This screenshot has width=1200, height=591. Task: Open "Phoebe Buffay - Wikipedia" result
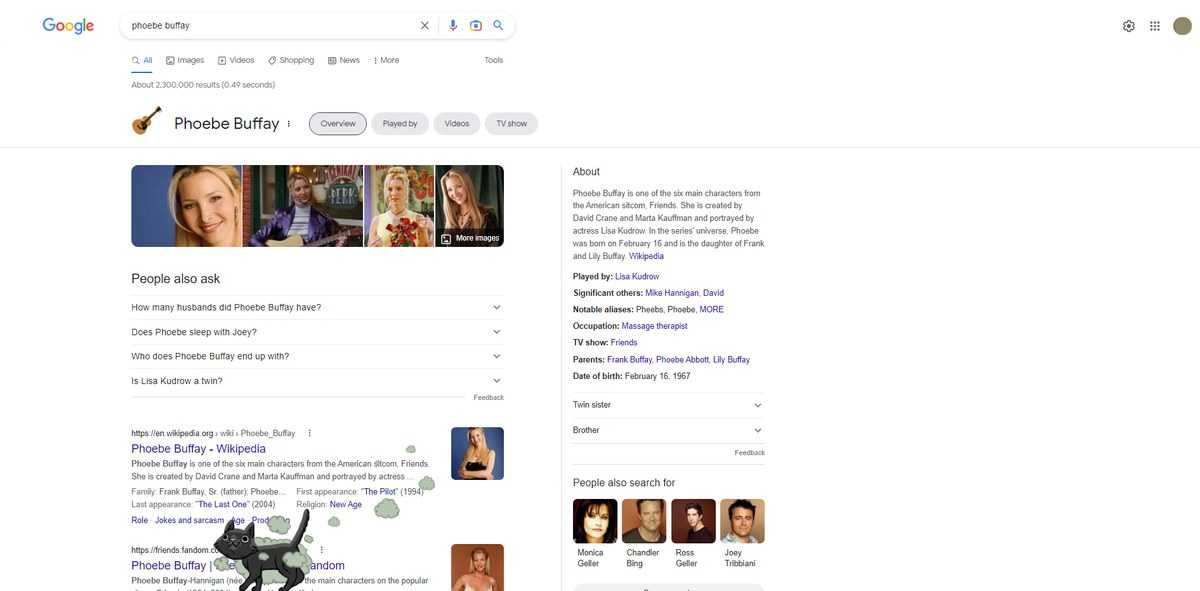point(198,449)
